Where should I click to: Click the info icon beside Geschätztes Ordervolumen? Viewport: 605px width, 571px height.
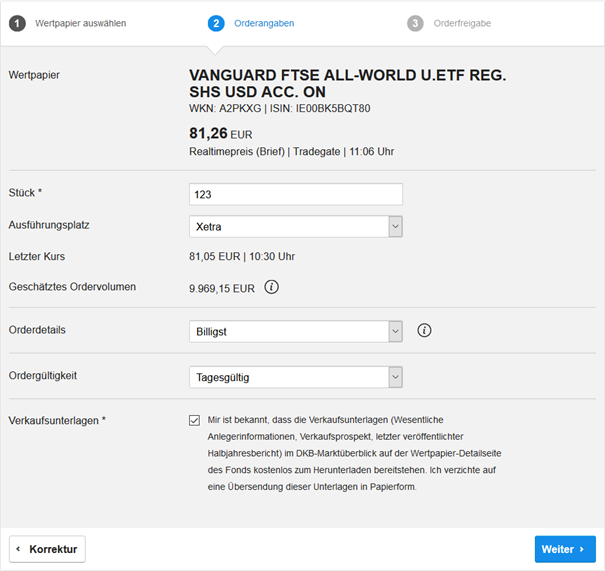point(271,287)
